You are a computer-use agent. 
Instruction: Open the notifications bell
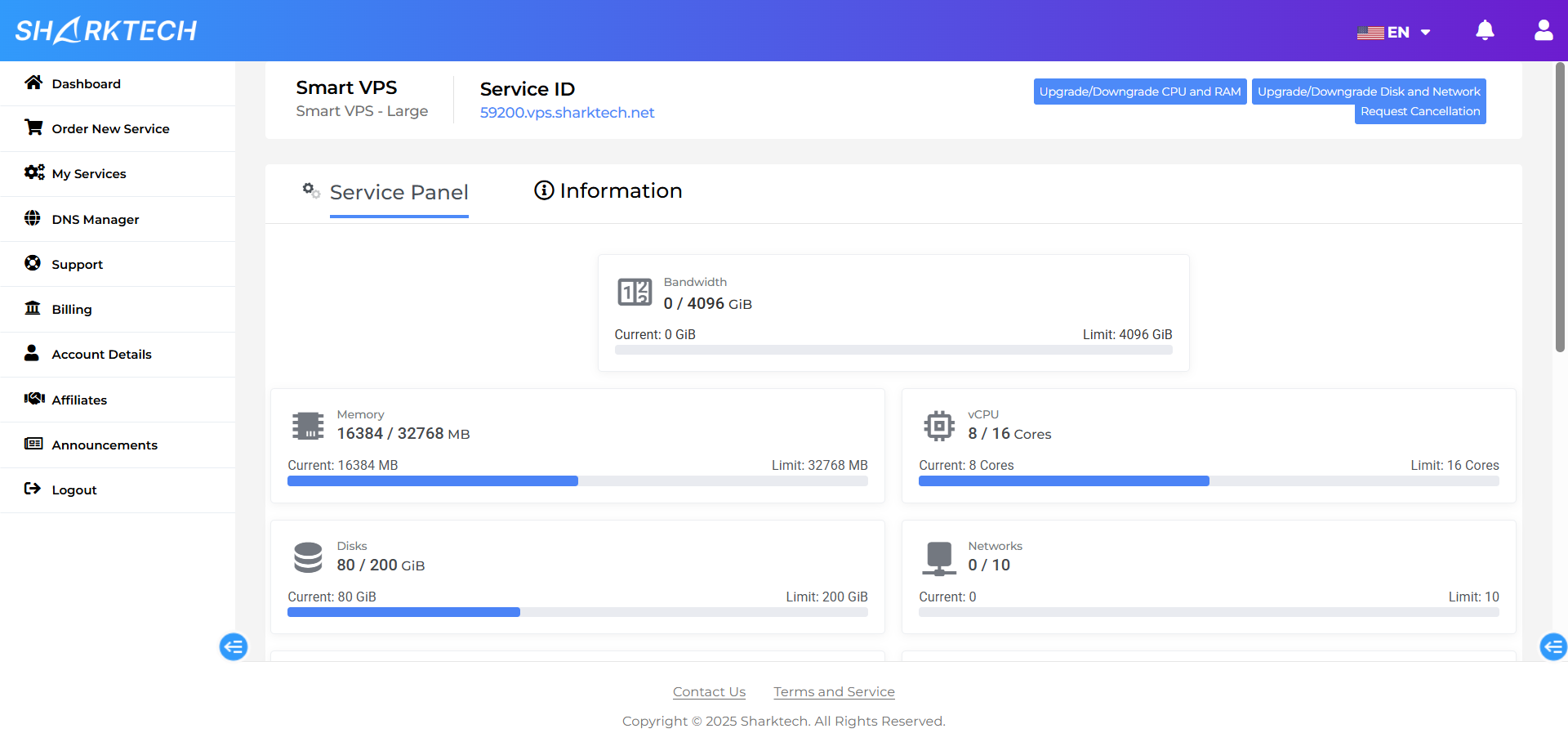(1485, 30)
